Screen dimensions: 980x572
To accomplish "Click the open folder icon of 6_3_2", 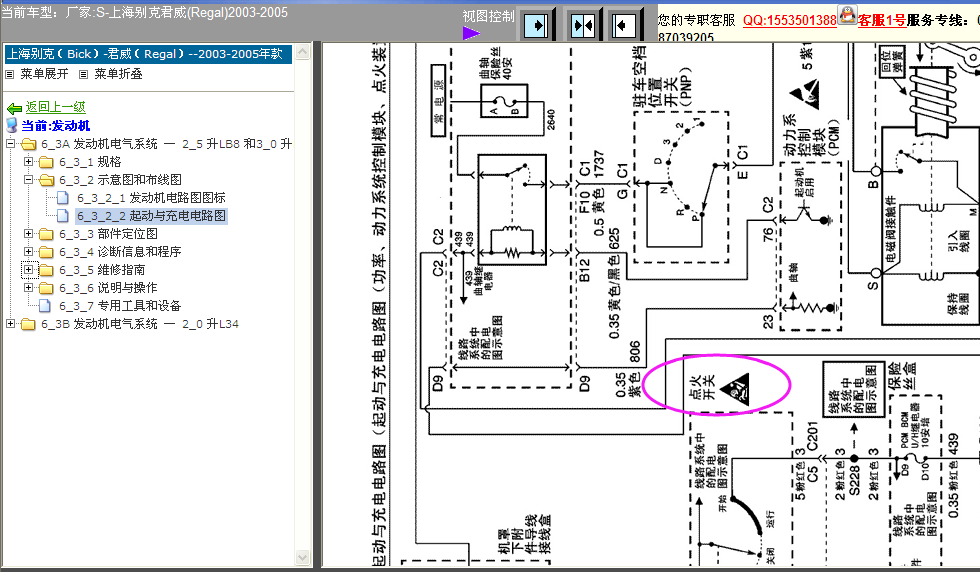I will [x=46, y=181].
